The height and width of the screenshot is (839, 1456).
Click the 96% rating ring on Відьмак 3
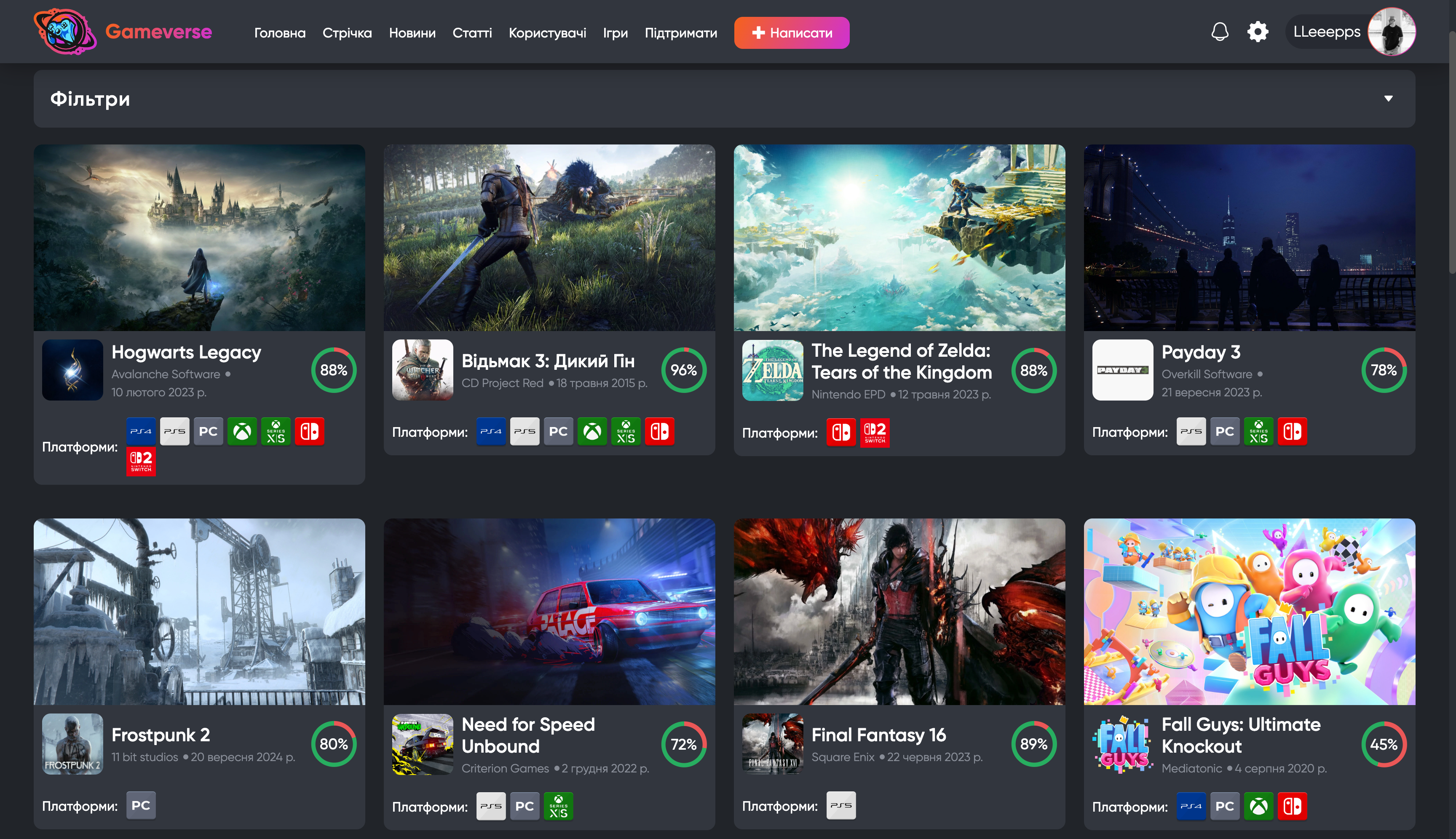684,371
